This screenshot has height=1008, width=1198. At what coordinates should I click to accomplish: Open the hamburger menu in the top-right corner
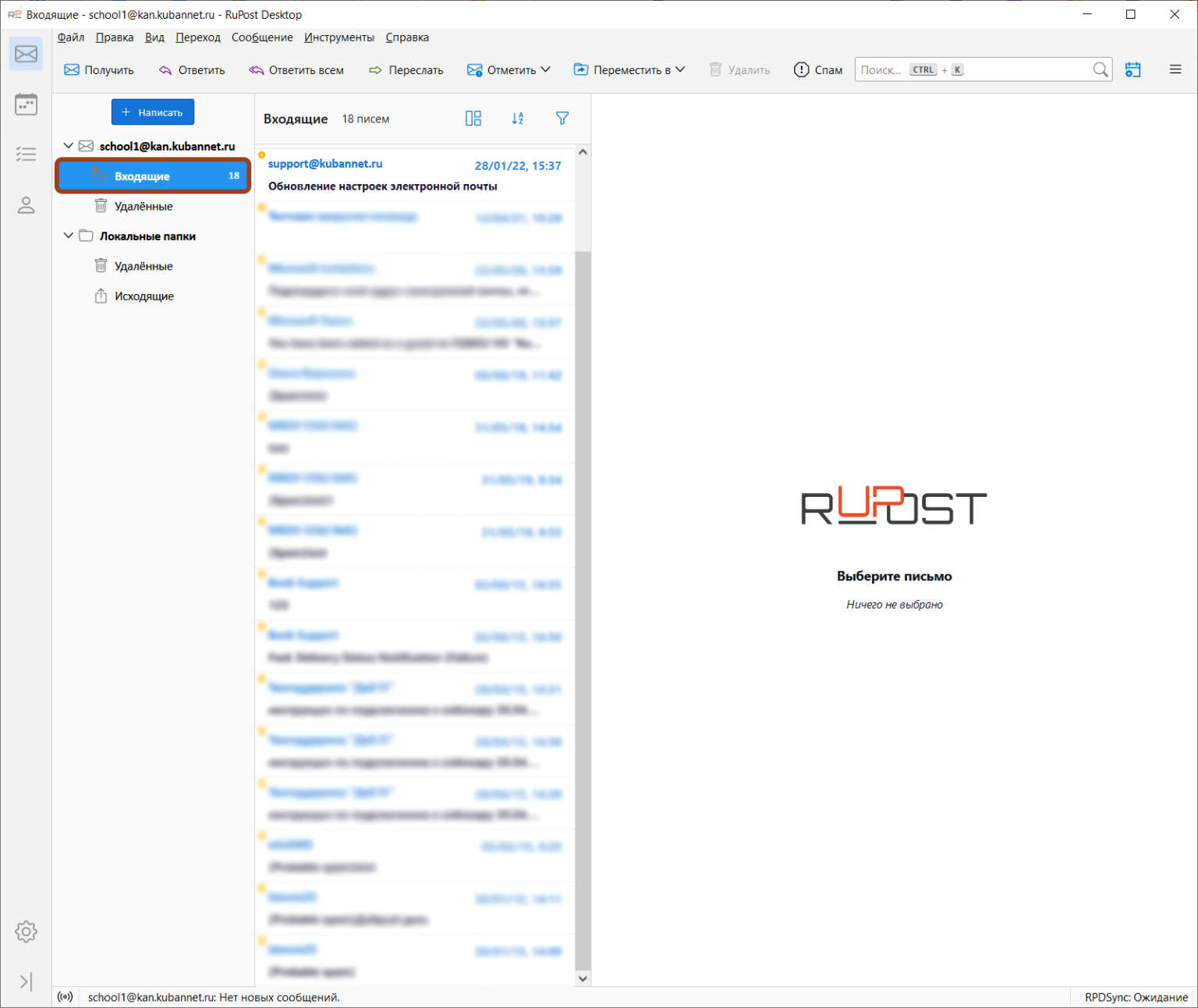click(x=1175, y=69)
